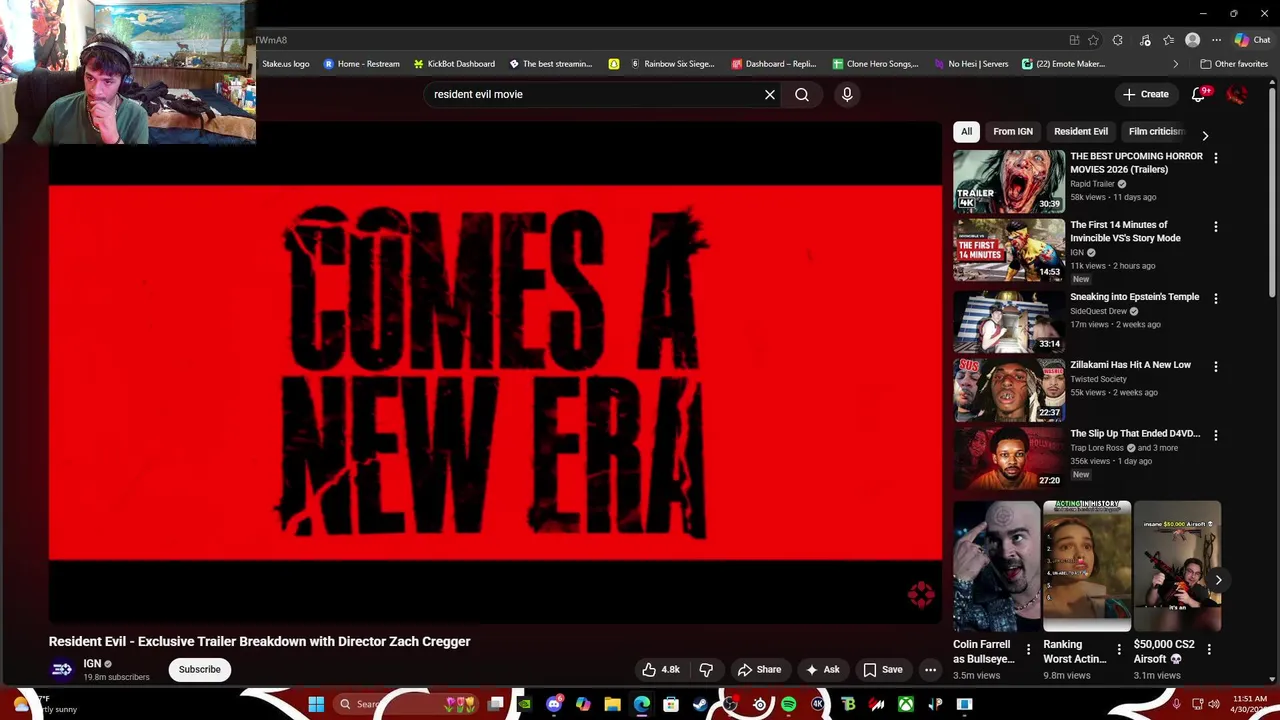1280x720 pixels.
Task: Open more actions menu under the video
Action: click(x=930, y=670)
